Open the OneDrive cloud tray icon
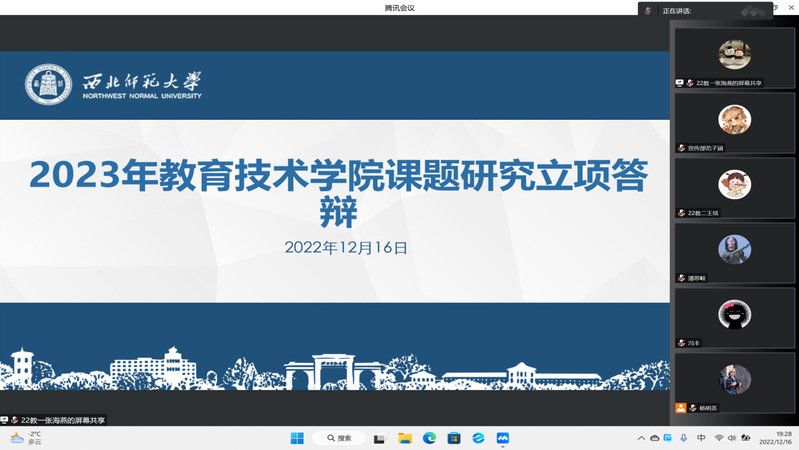799x450 pixels. [x=655, y=438]
